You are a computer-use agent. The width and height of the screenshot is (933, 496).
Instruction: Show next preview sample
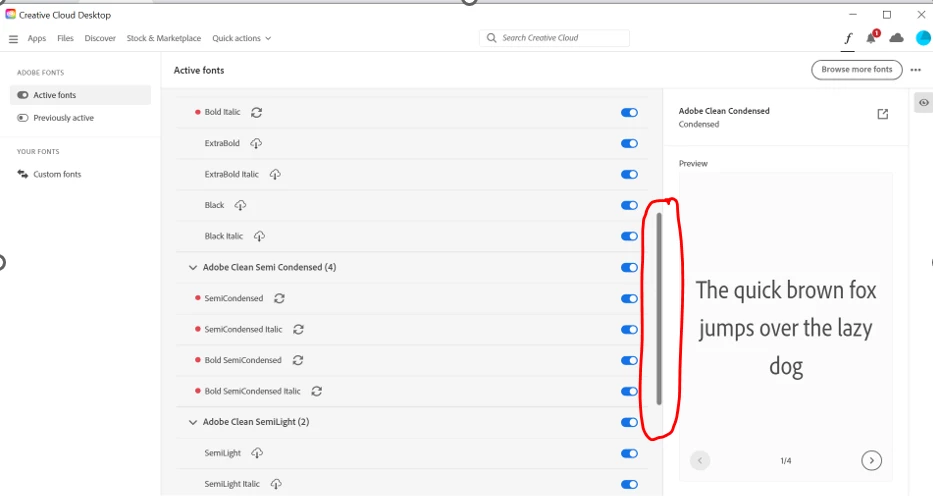point(871,460)
